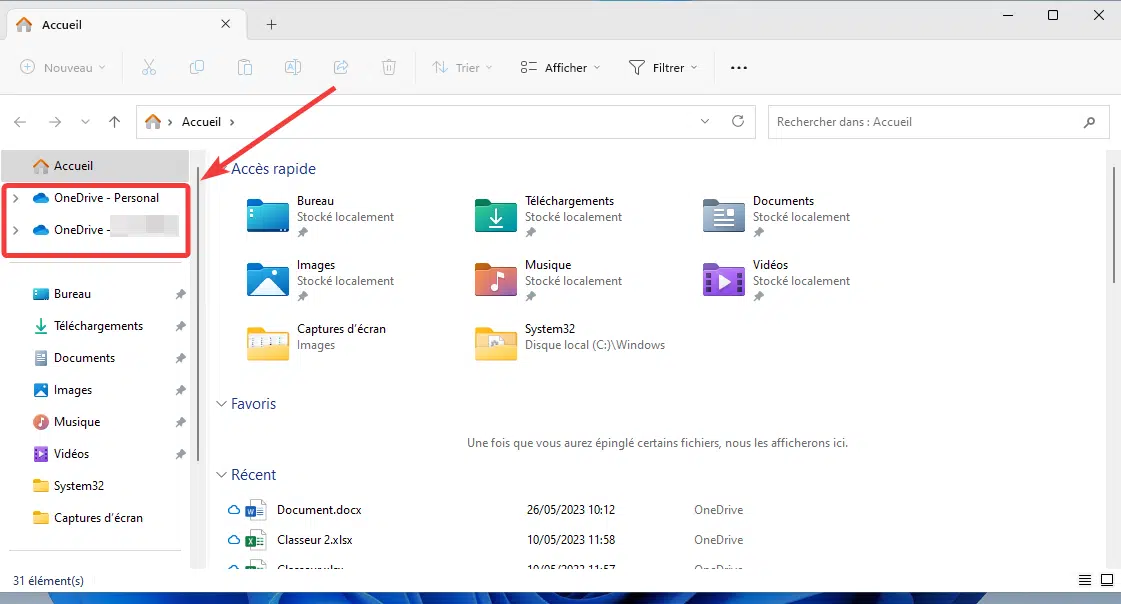Click pin icon beside Téléchargements in sidebar
1121x604 pixels.
(180, 326)
